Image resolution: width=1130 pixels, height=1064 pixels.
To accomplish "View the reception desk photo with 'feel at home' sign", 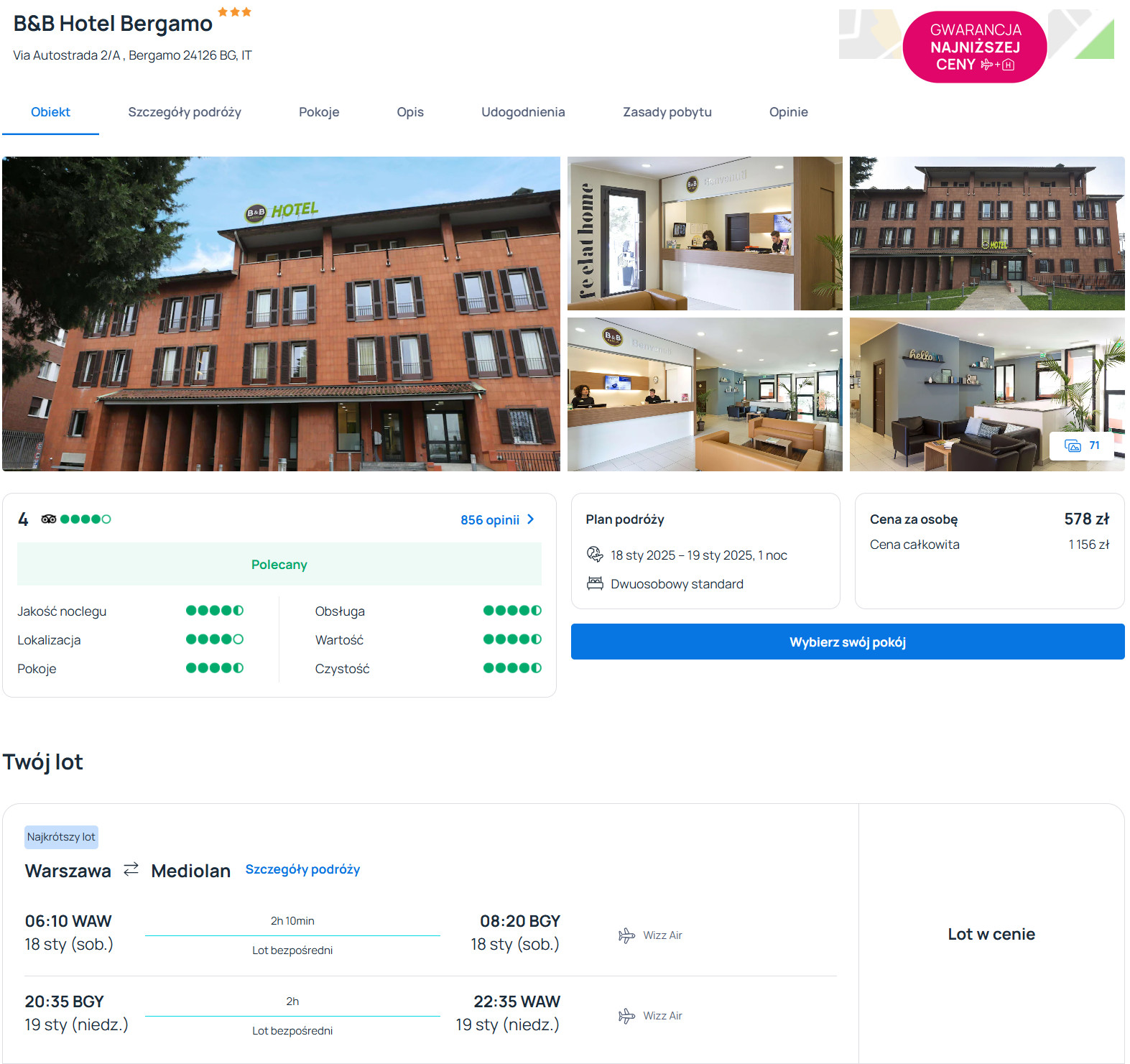I will pyautogui.click(x=705, y=233).
